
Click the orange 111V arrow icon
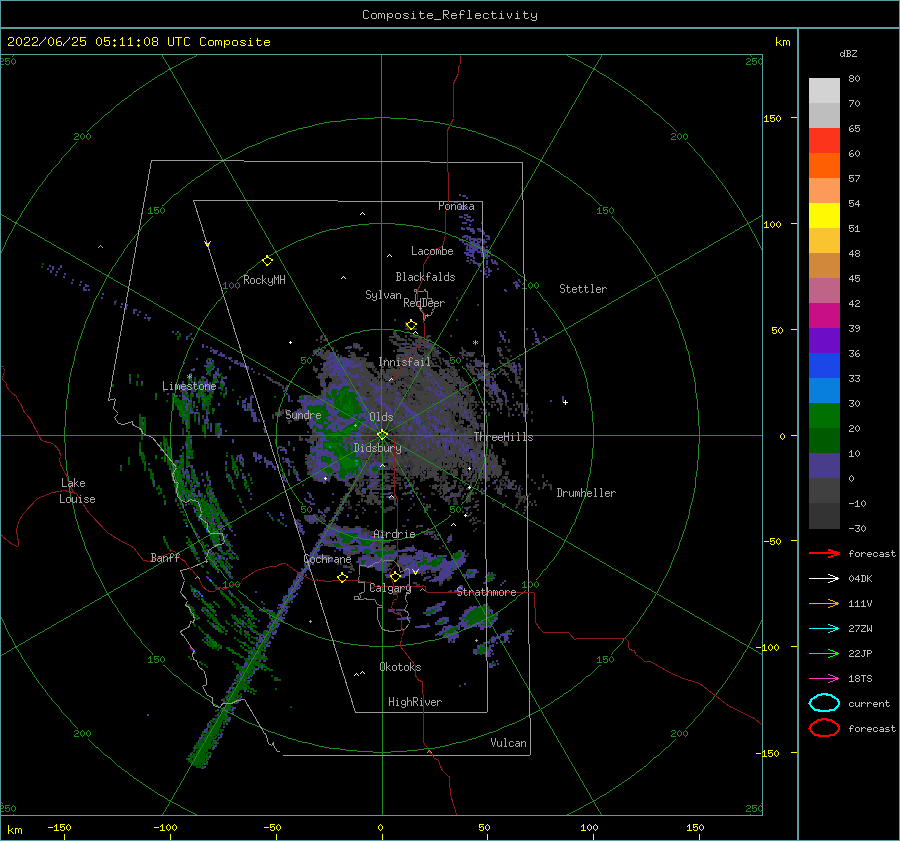[824, 603]
